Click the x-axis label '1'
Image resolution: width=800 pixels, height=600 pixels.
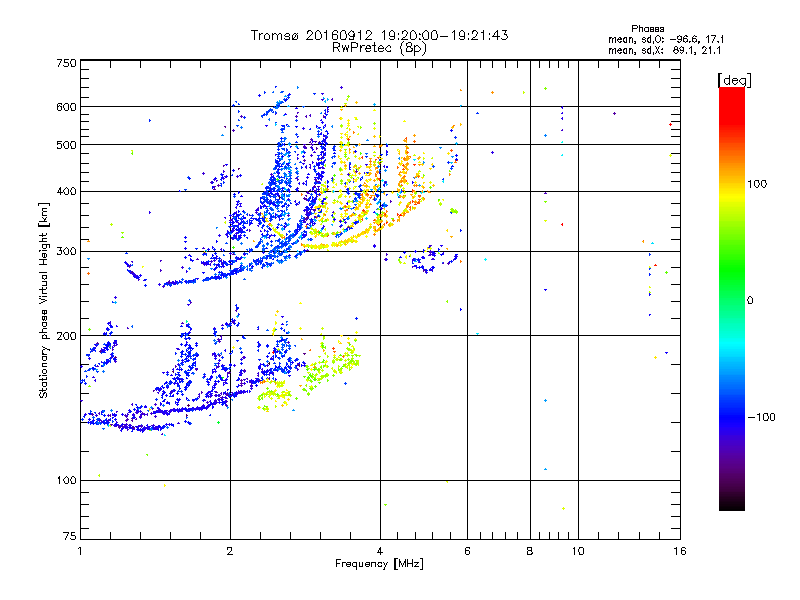[x=80, y=551]
